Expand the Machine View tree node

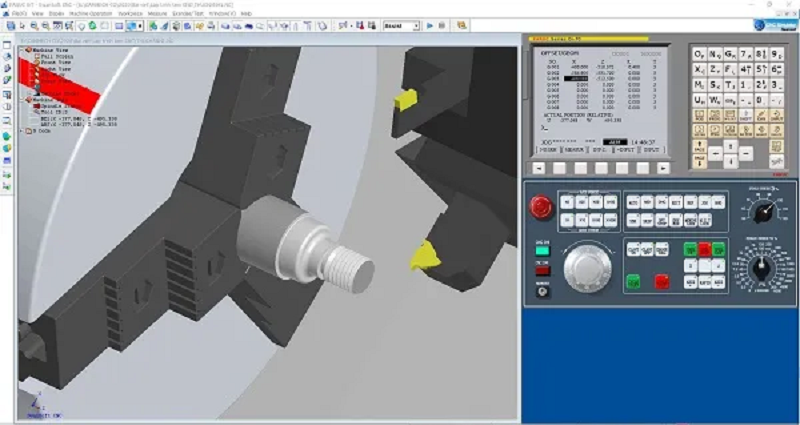(x=22, y=50)
